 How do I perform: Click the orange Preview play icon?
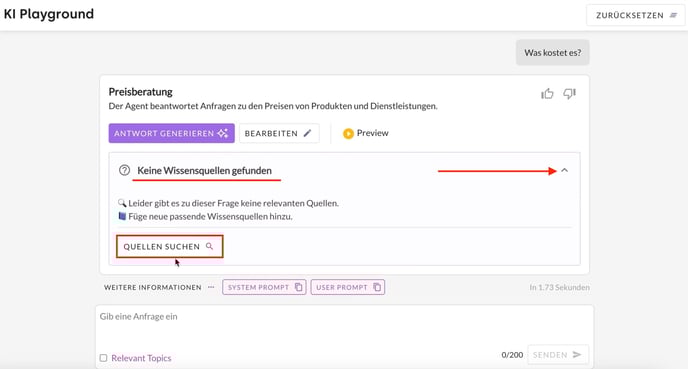(x=348, y=133)
